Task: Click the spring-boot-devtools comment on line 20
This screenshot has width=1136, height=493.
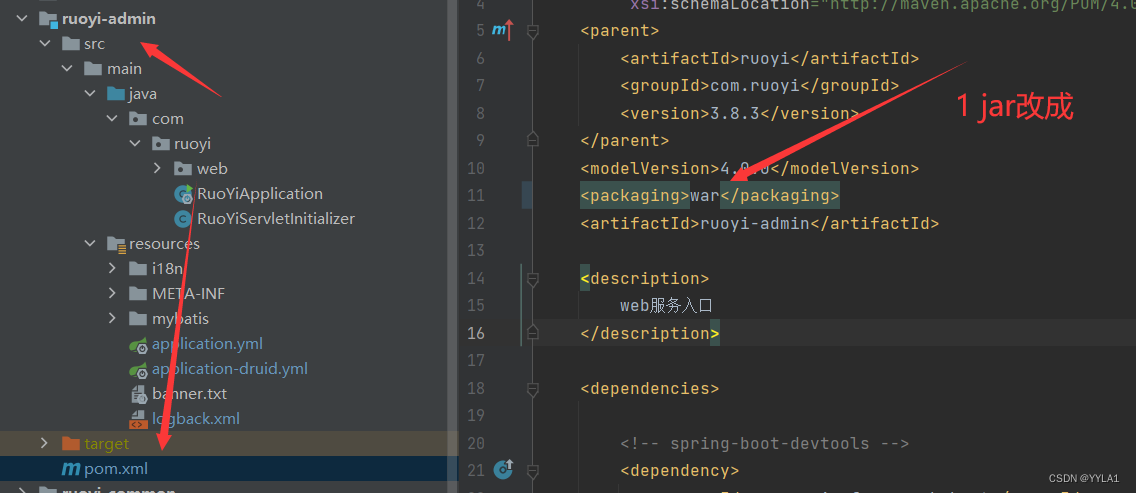Action: point(764,443)
